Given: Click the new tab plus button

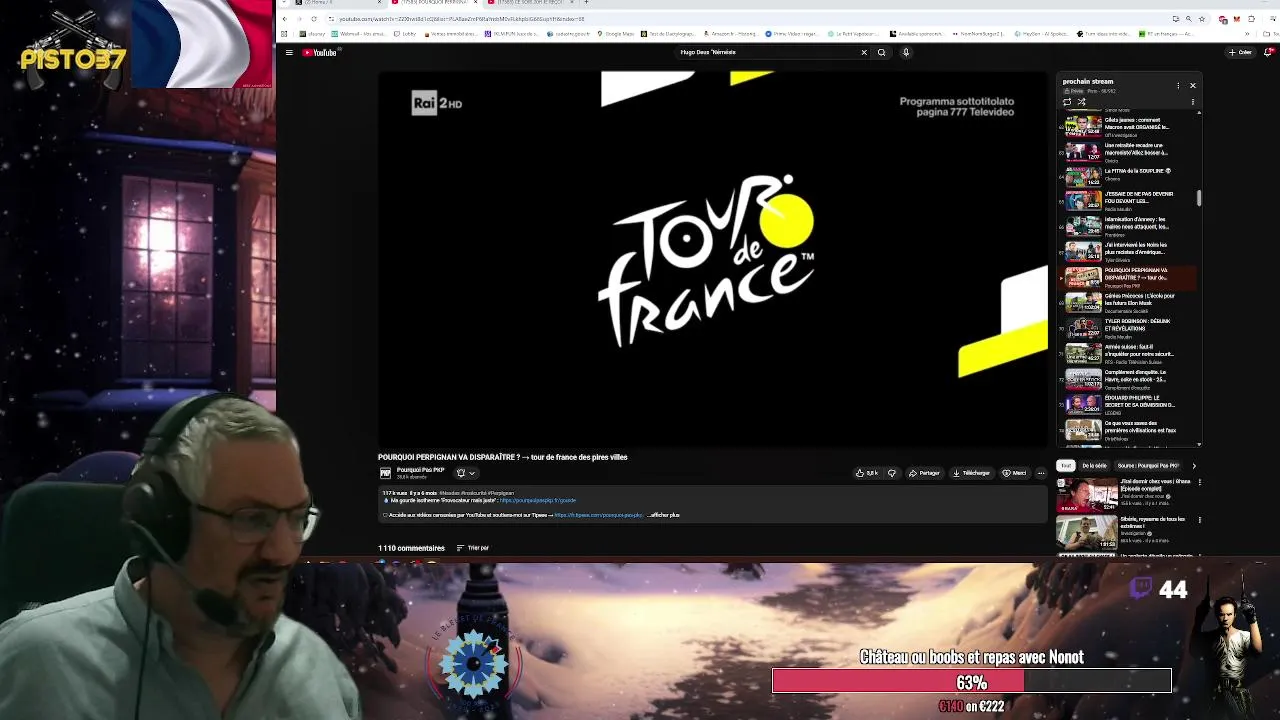Looking at the screenshot, I should pos(586,3).
